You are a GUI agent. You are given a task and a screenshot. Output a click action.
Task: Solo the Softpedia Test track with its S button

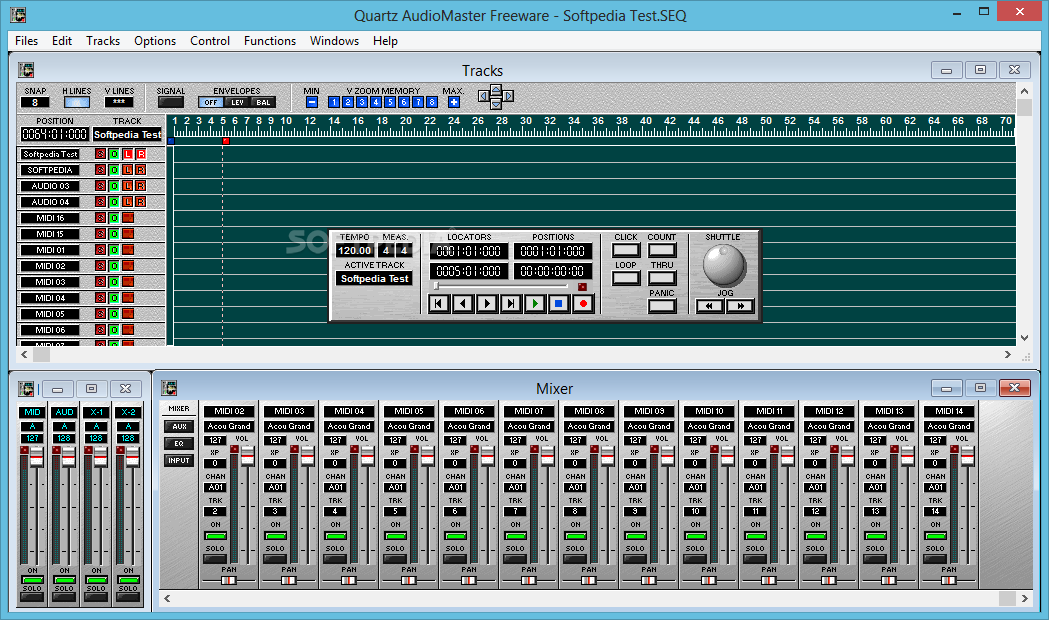tap(100, 154)
